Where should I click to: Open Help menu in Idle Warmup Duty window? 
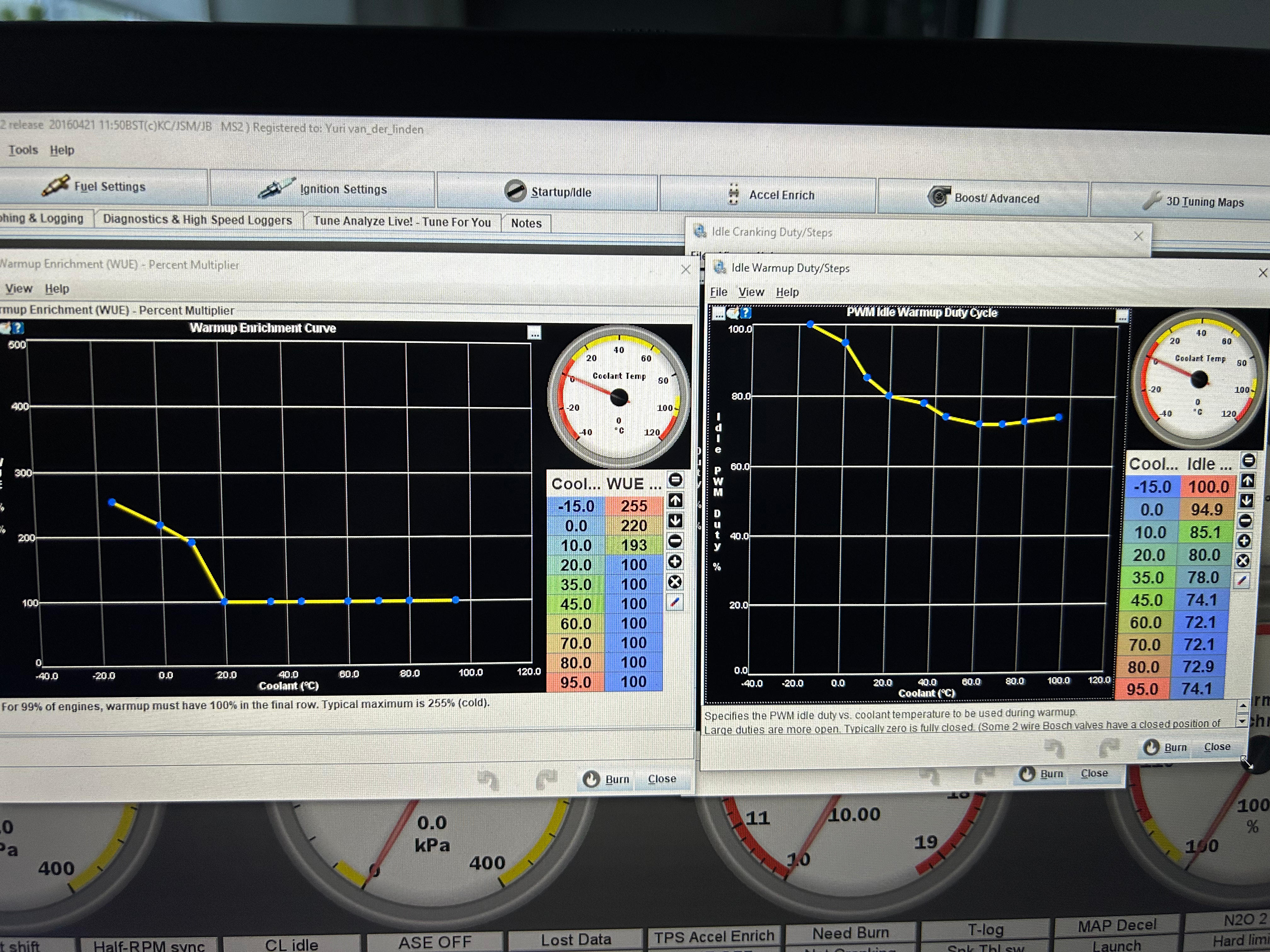[787, 292]
